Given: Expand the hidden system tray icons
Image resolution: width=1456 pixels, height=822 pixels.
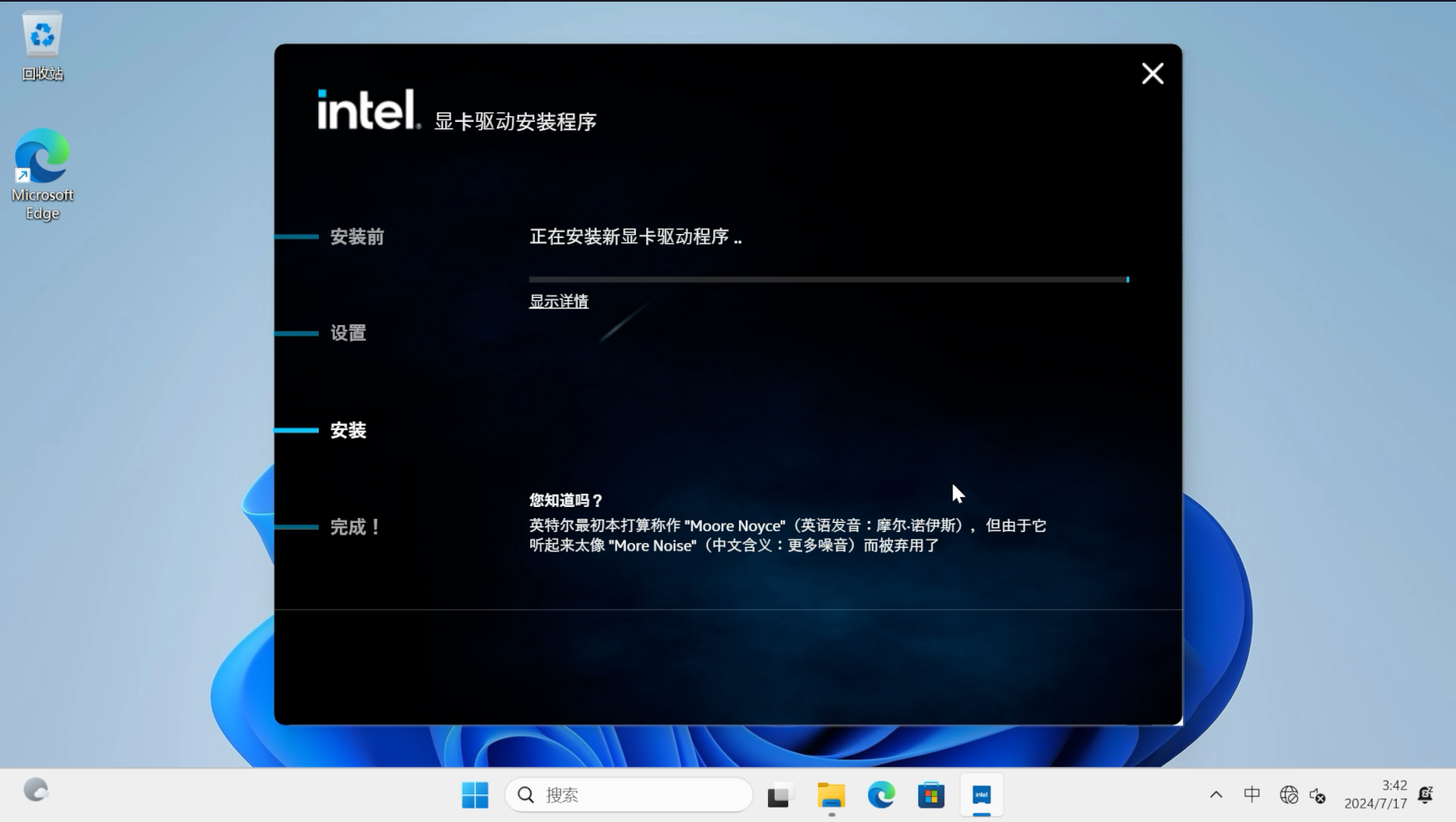Looking at the screenshot, I should click(1216, 795).
